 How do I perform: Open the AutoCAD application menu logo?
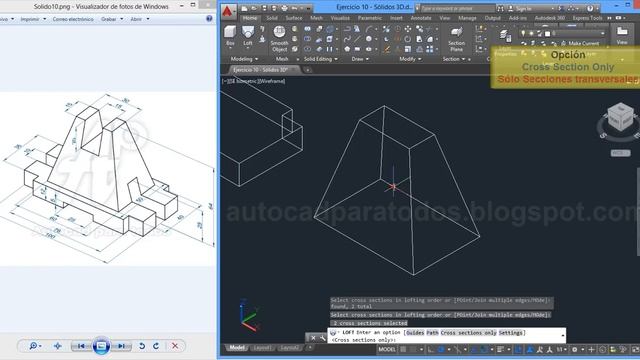click(x=228, y=11)
